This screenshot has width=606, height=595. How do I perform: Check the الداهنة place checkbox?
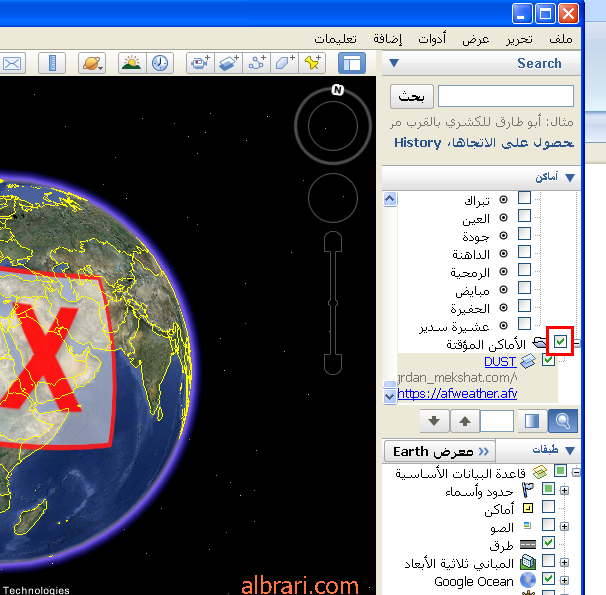(x=524, y=252)
